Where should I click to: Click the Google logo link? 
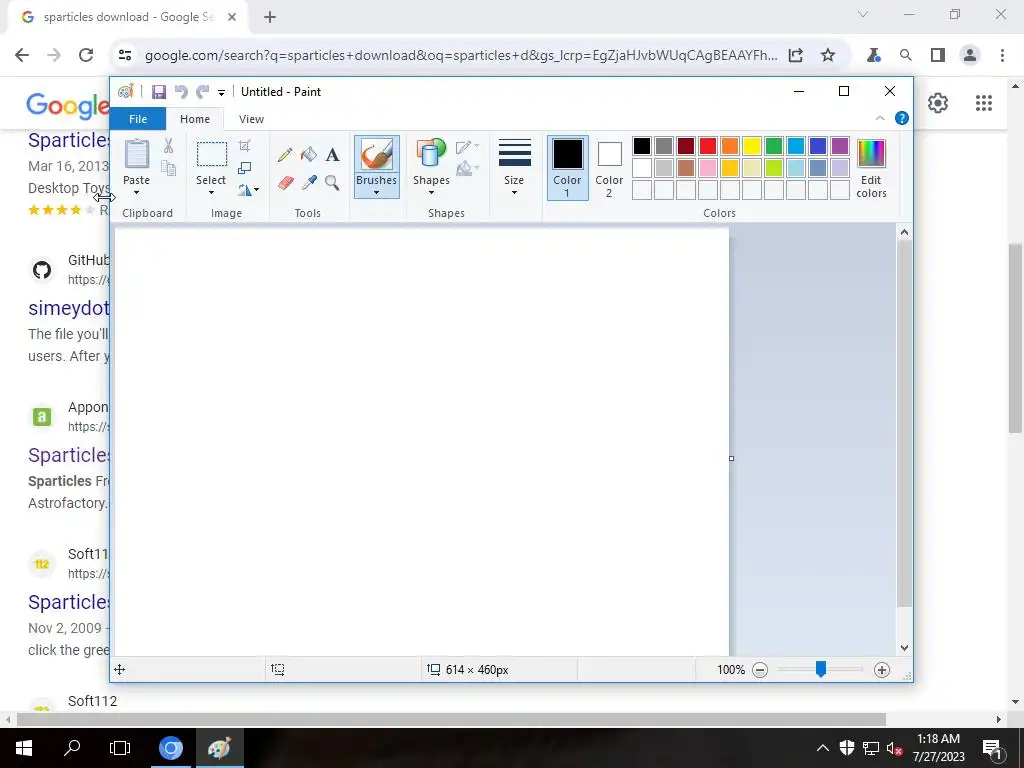(x=67, y=105)
